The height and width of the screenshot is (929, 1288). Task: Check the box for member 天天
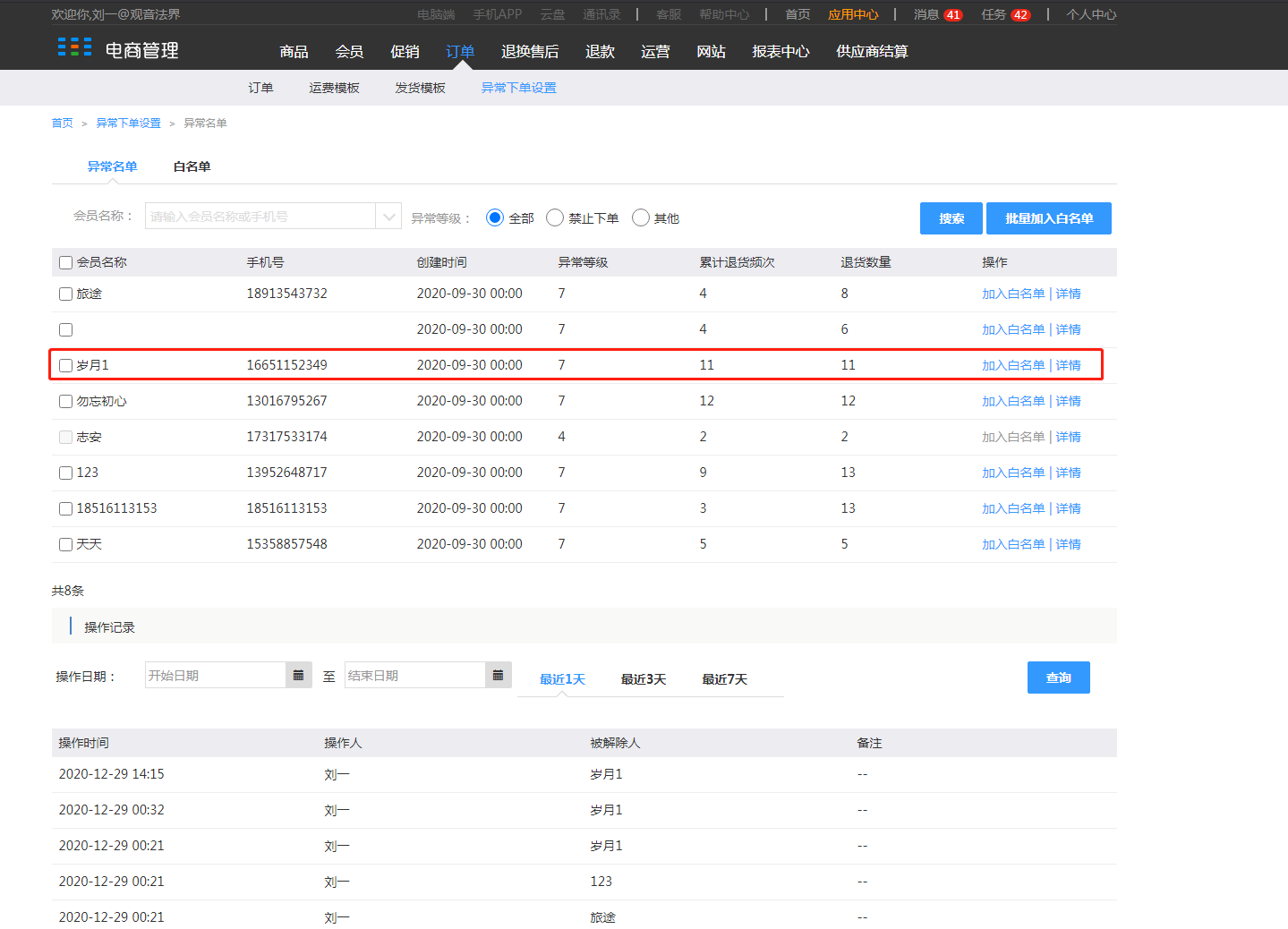[x=65, y=544]
